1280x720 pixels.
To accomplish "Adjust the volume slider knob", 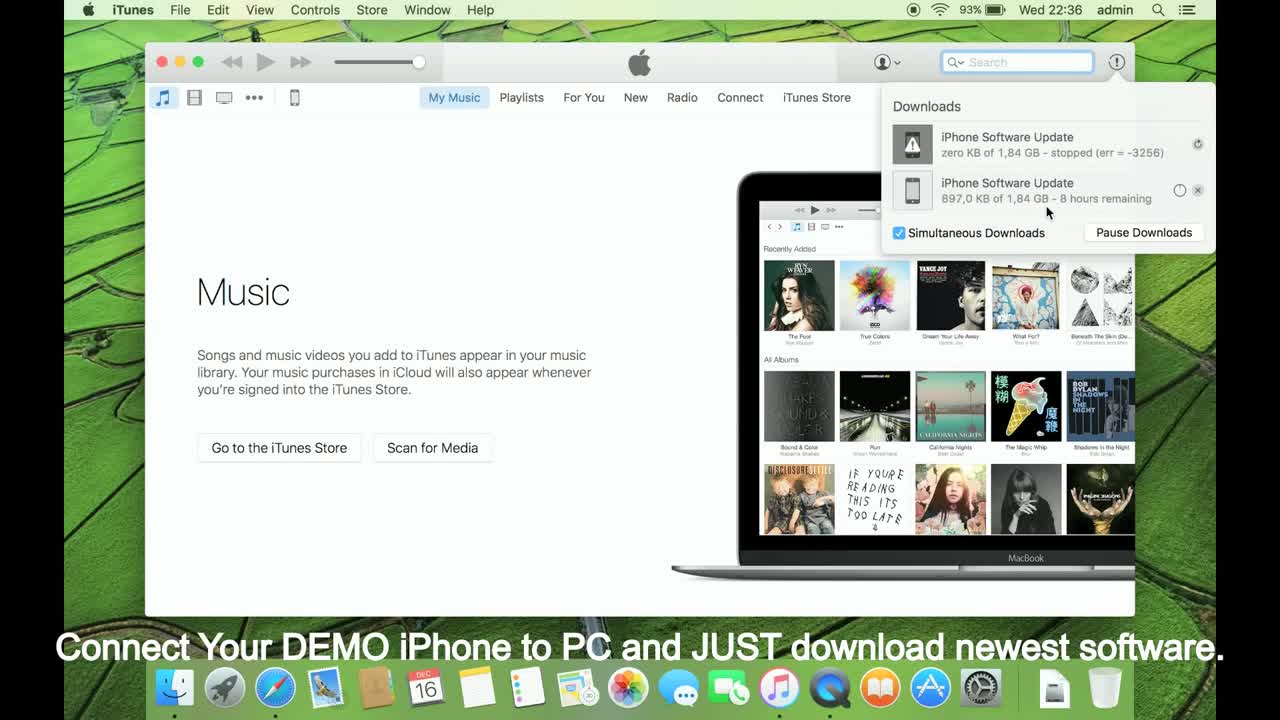I will pos(418,62).
